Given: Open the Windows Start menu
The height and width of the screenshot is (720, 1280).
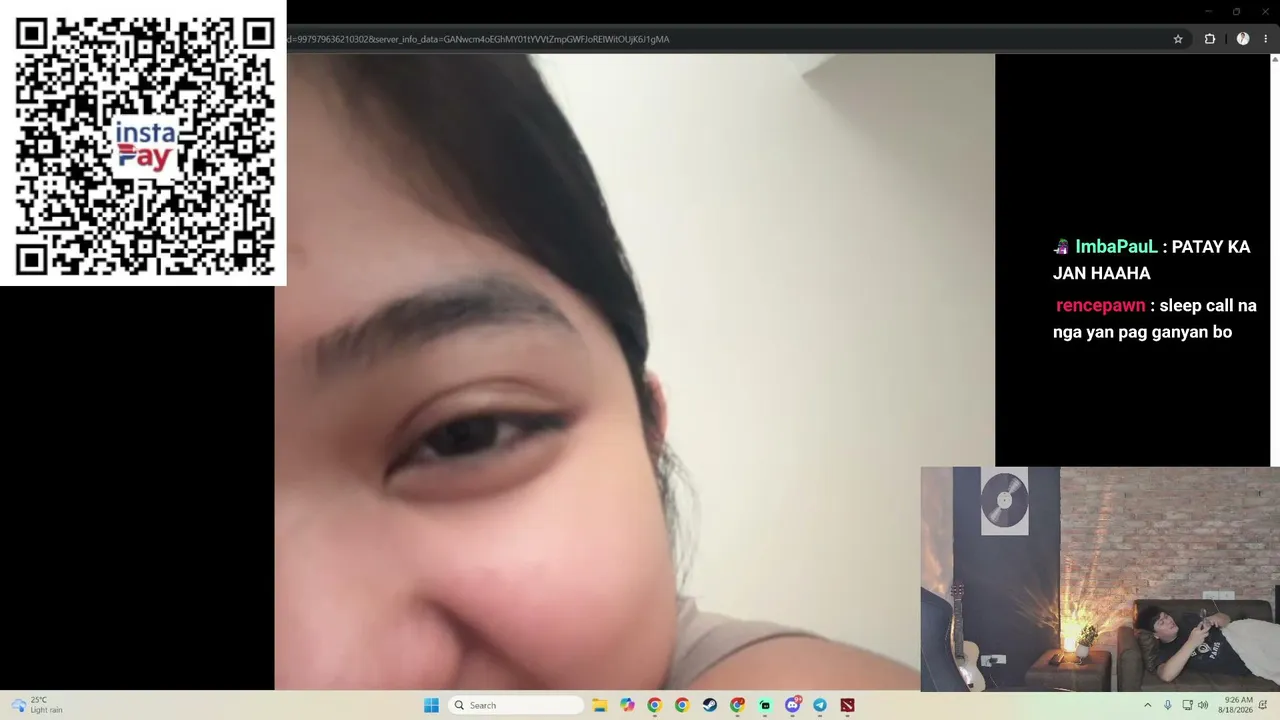Looking at the screenshot, I should 431,705.
